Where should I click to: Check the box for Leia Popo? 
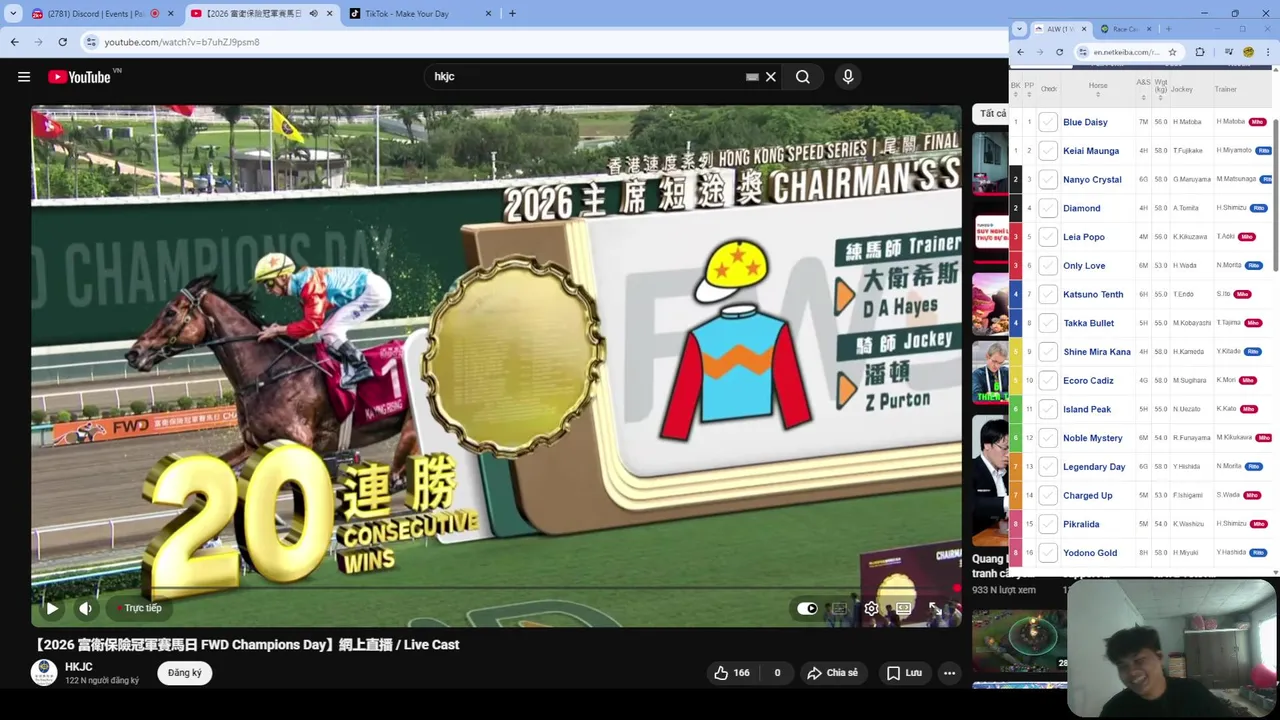point(1048,237)
